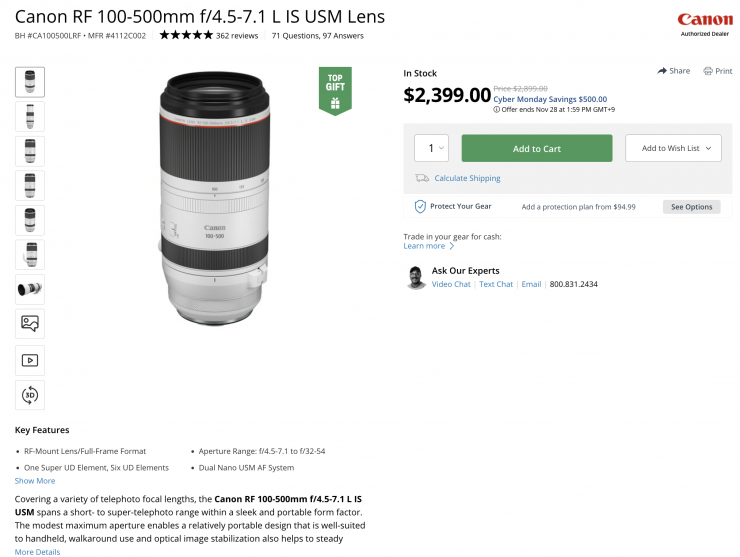Open the product video play icon
This screenshot has height=557, width=740.
(30, 359)
